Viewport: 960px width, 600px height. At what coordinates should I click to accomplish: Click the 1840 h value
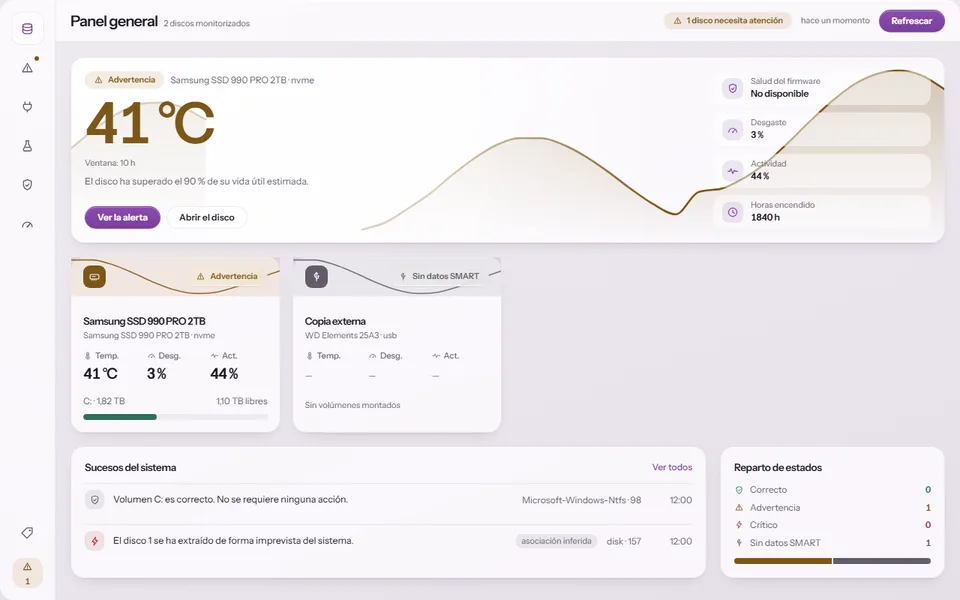pyautogui.click(x=765, y=217)
